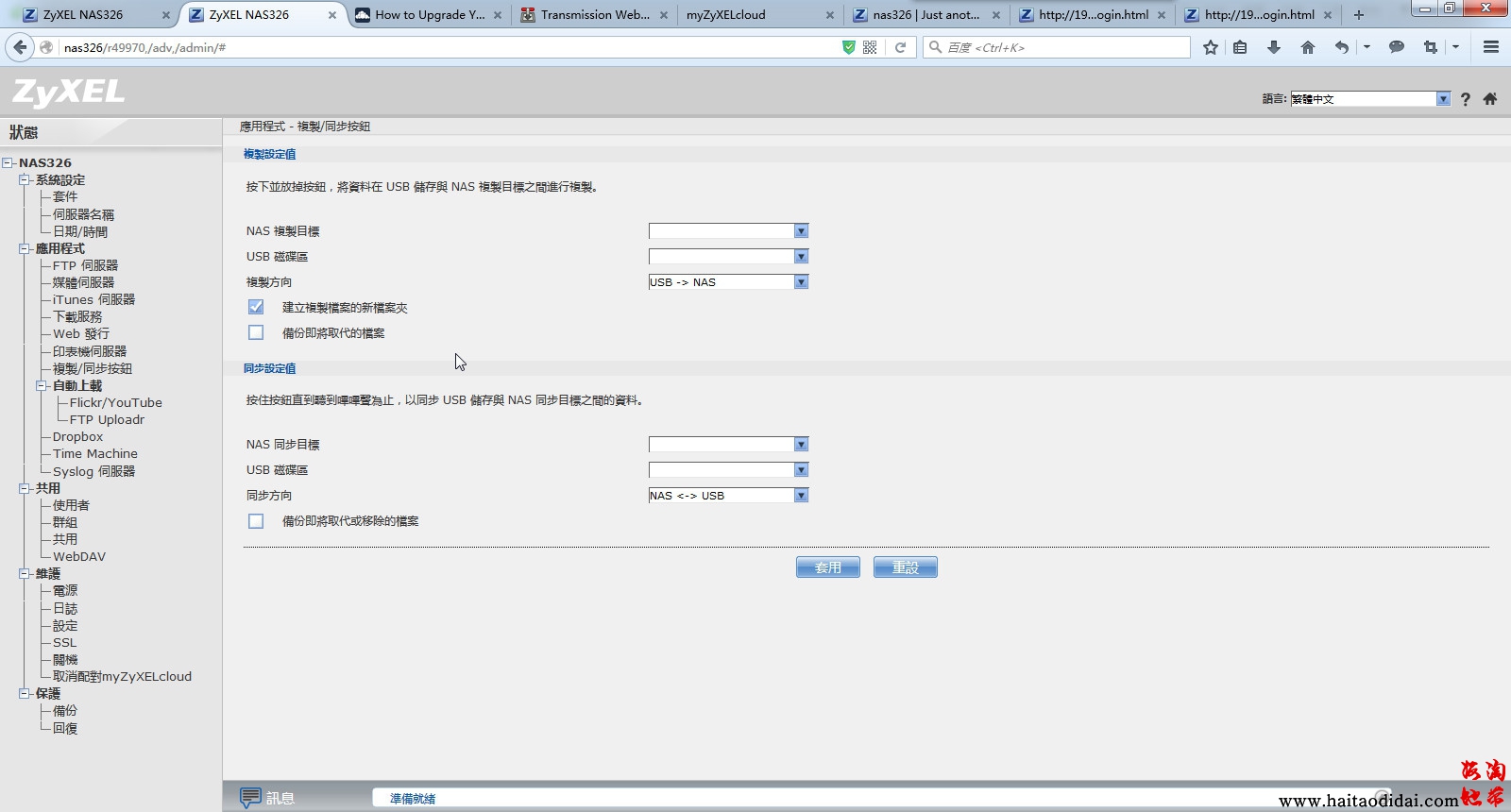Image resolution: width=1511 pixels, height=812 pixels.
Task: Click the ZyXEL help question mark icon
Action: [1465, 99]
